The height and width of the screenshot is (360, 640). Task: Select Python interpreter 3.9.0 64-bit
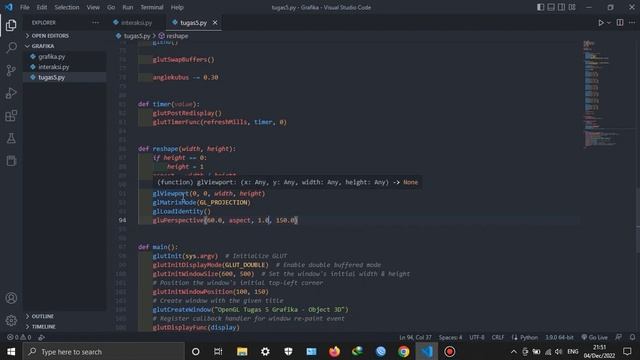tap(559, 338)
